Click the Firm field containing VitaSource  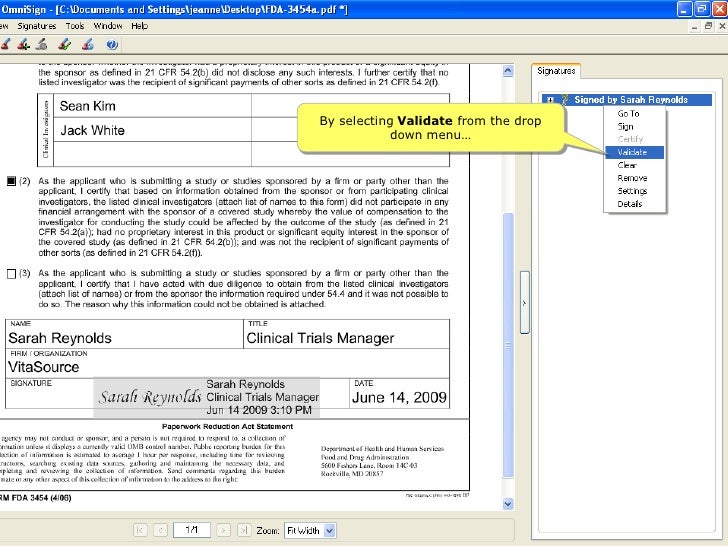tap(228, 363)
